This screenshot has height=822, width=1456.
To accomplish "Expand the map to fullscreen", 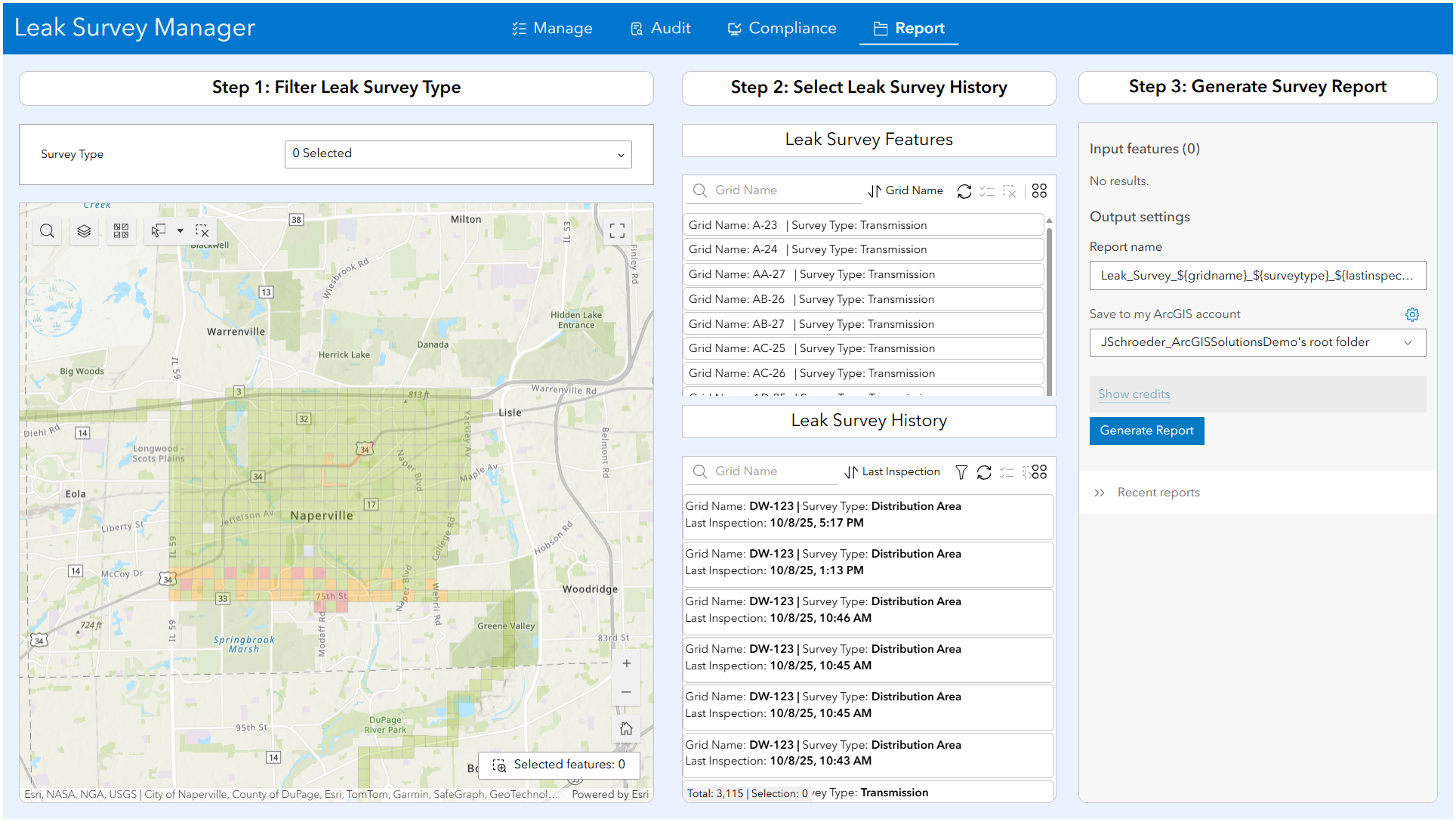I will [617, 230].
